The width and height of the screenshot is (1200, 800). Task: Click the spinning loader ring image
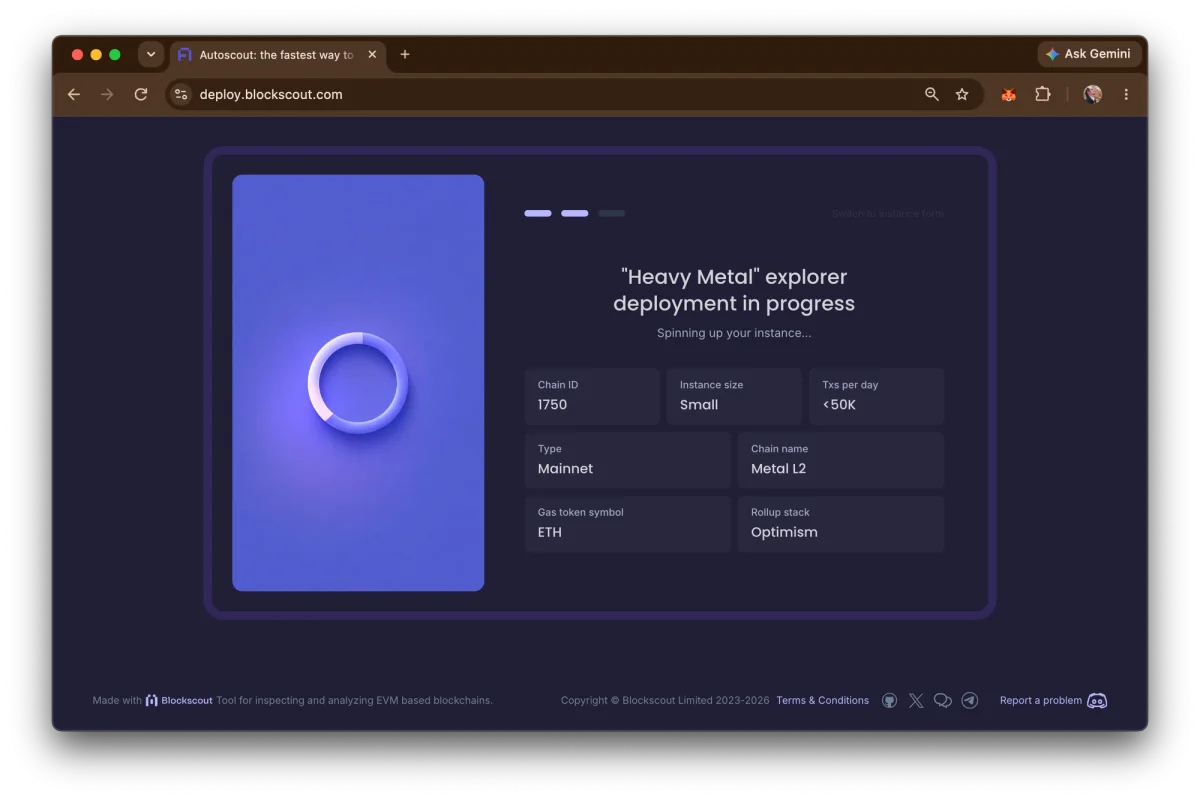click(x=358, y=383)
